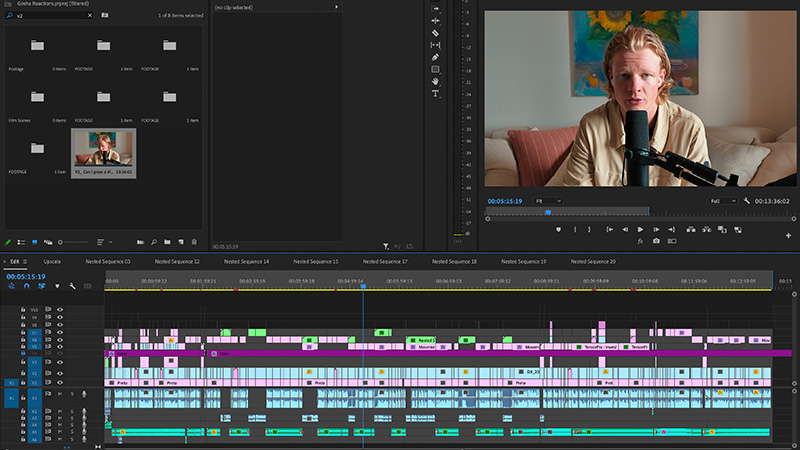Switch to the Upscale sequence tab
Screen dimensions: 800x450
pyautogui.click(x=52, y=262)
